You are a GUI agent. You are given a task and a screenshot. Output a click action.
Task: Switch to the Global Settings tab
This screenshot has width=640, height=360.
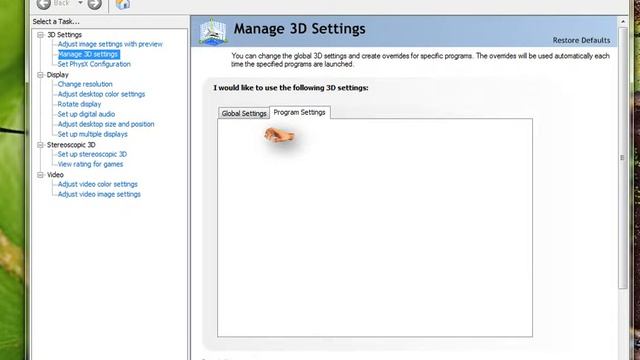click(244, 113)
